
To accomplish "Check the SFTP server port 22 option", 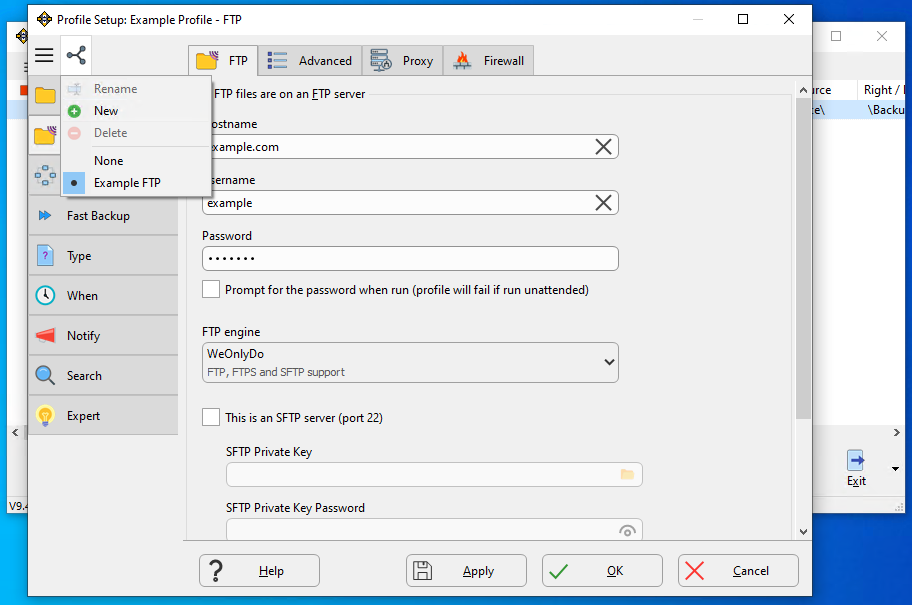I will 211,418.
